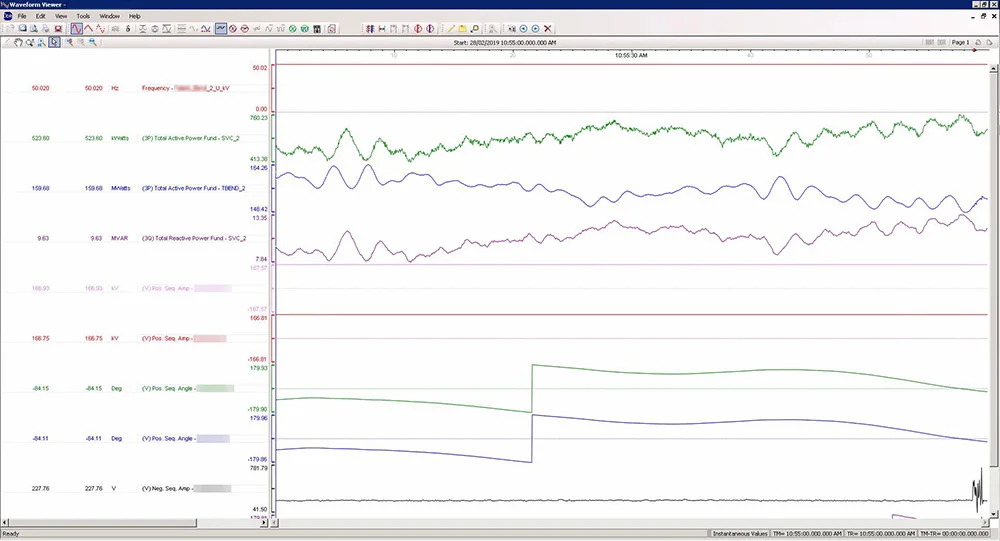The image size is (1000, 541).
Task: Select the magnifier zoom tool
Action: (29, 42)
